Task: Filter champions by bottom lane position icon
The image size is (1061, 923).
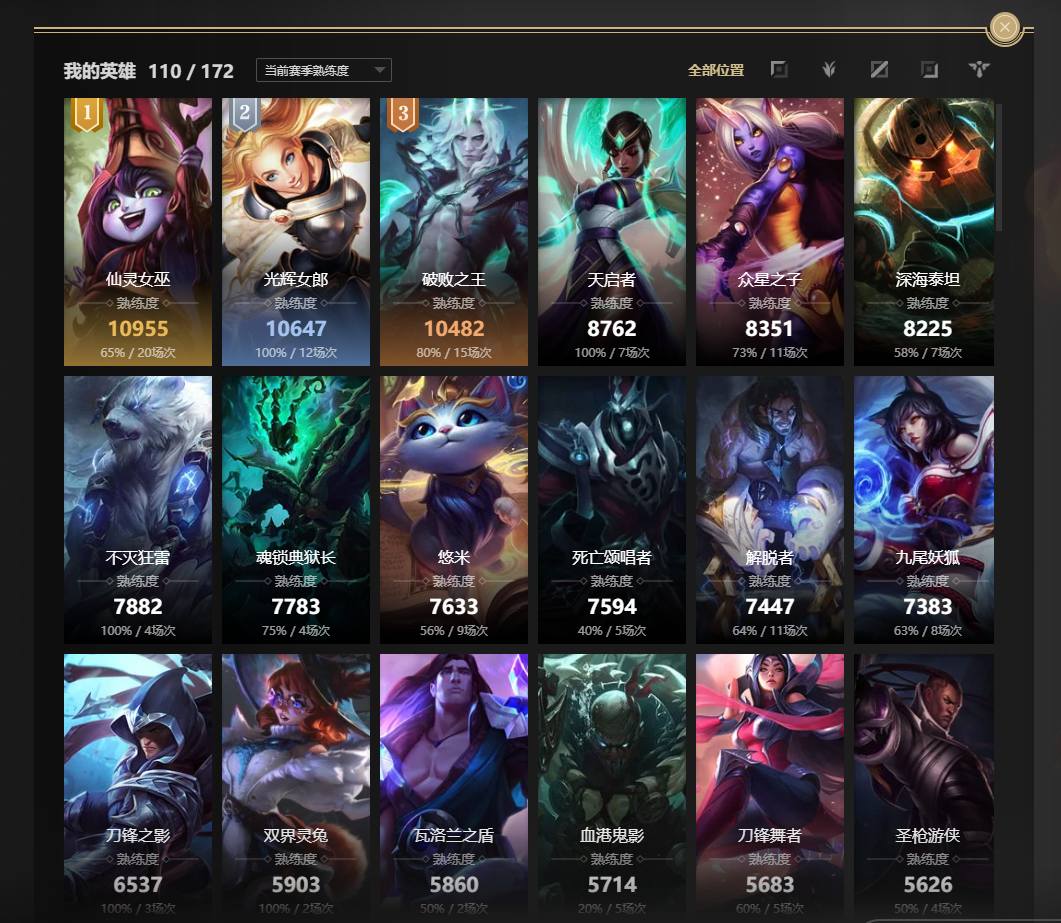Action: coord(930,70)
